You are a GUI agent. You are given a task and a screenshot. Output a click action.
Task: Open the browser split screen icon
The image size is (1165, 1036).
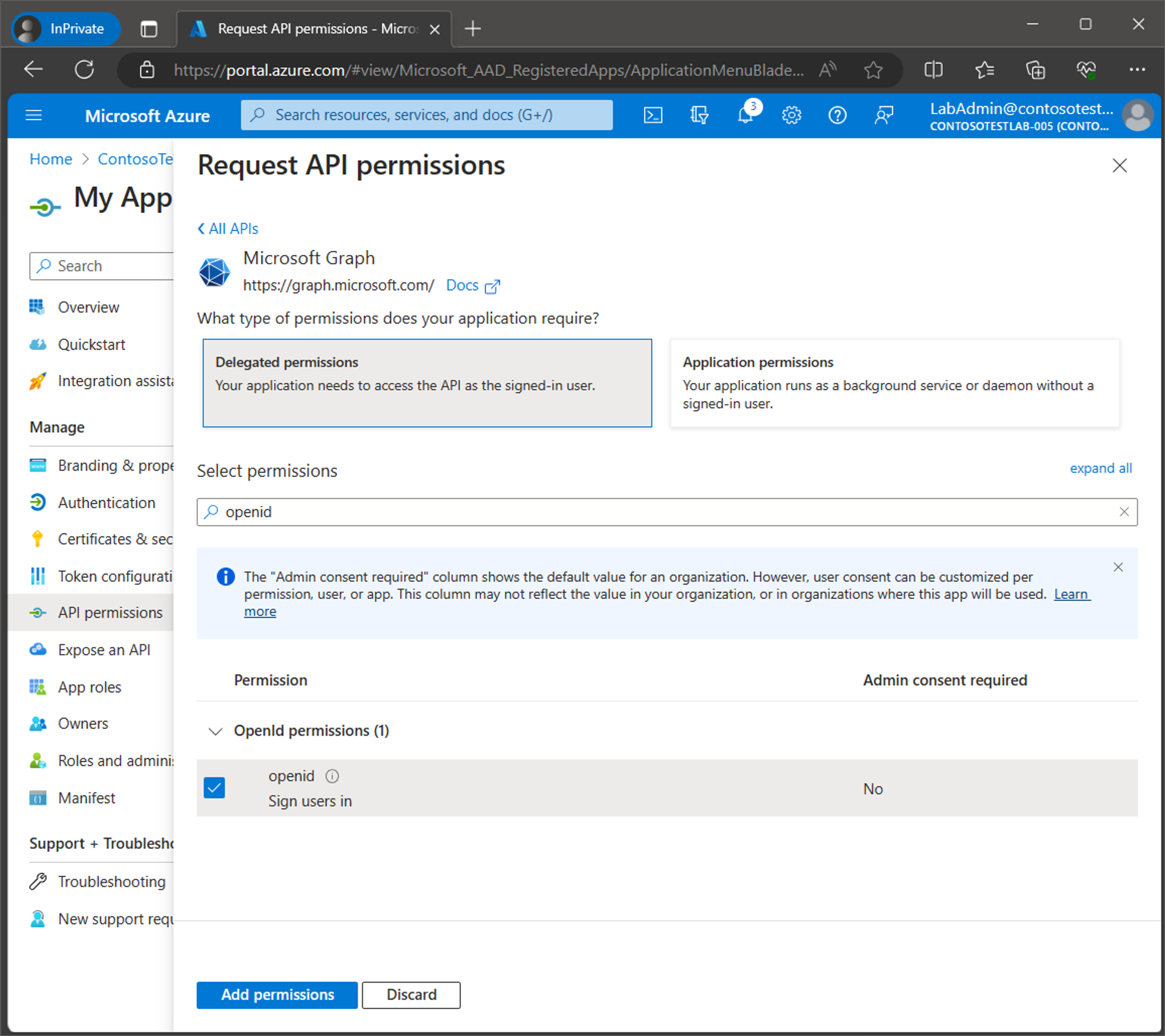pyautogui.click(x=933, y=70)
